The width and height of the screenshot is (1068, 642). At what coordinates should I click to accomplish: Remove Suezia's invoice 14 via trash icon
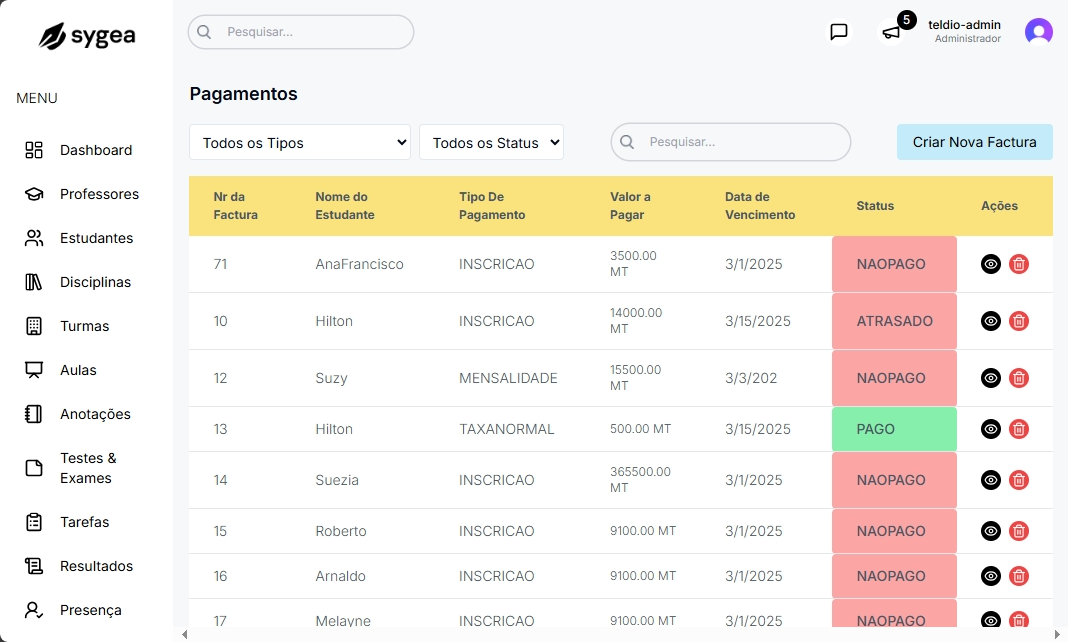pos(1018,480)
